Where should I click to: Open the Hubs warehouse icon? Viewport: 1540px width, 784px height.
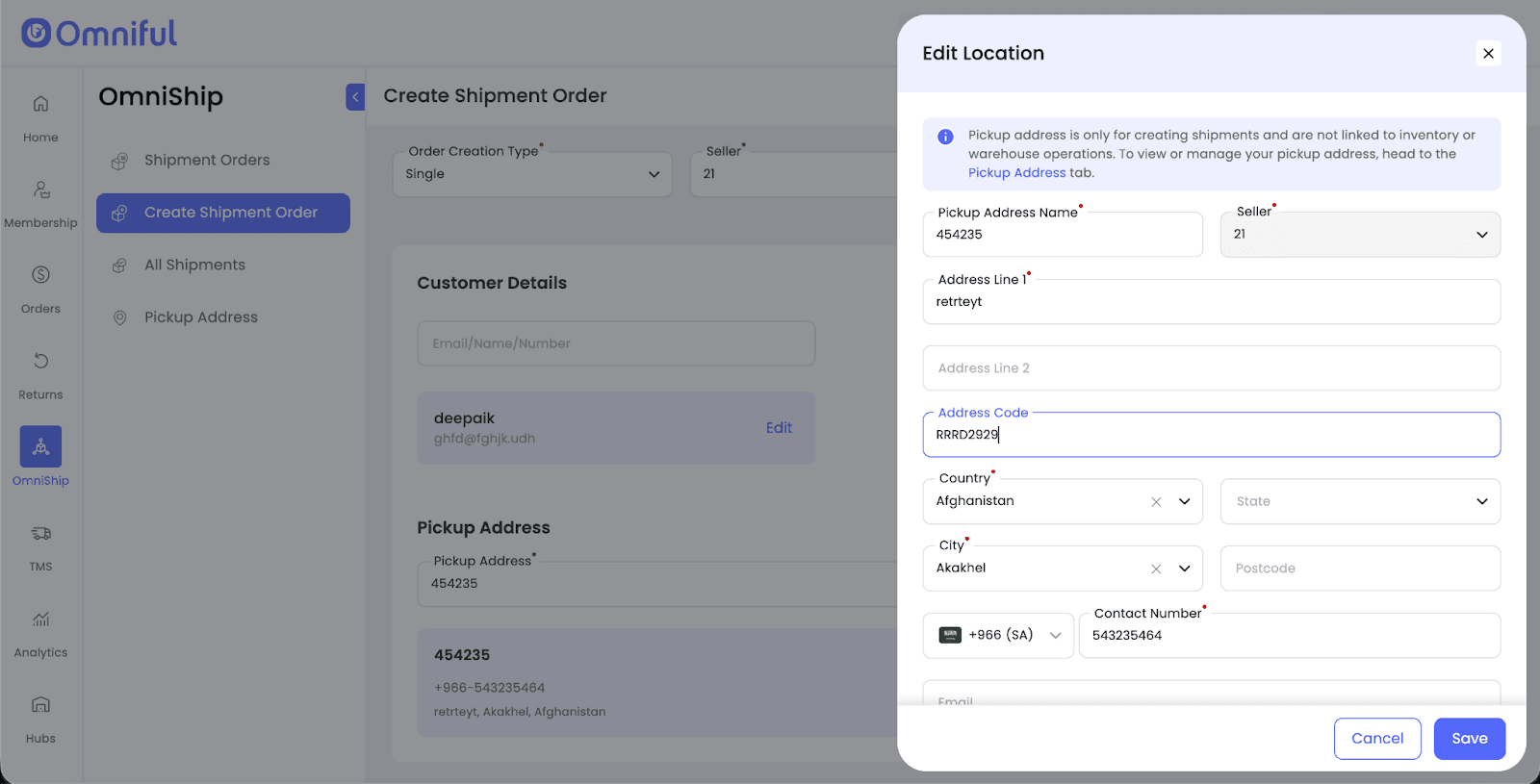[40, 704]
